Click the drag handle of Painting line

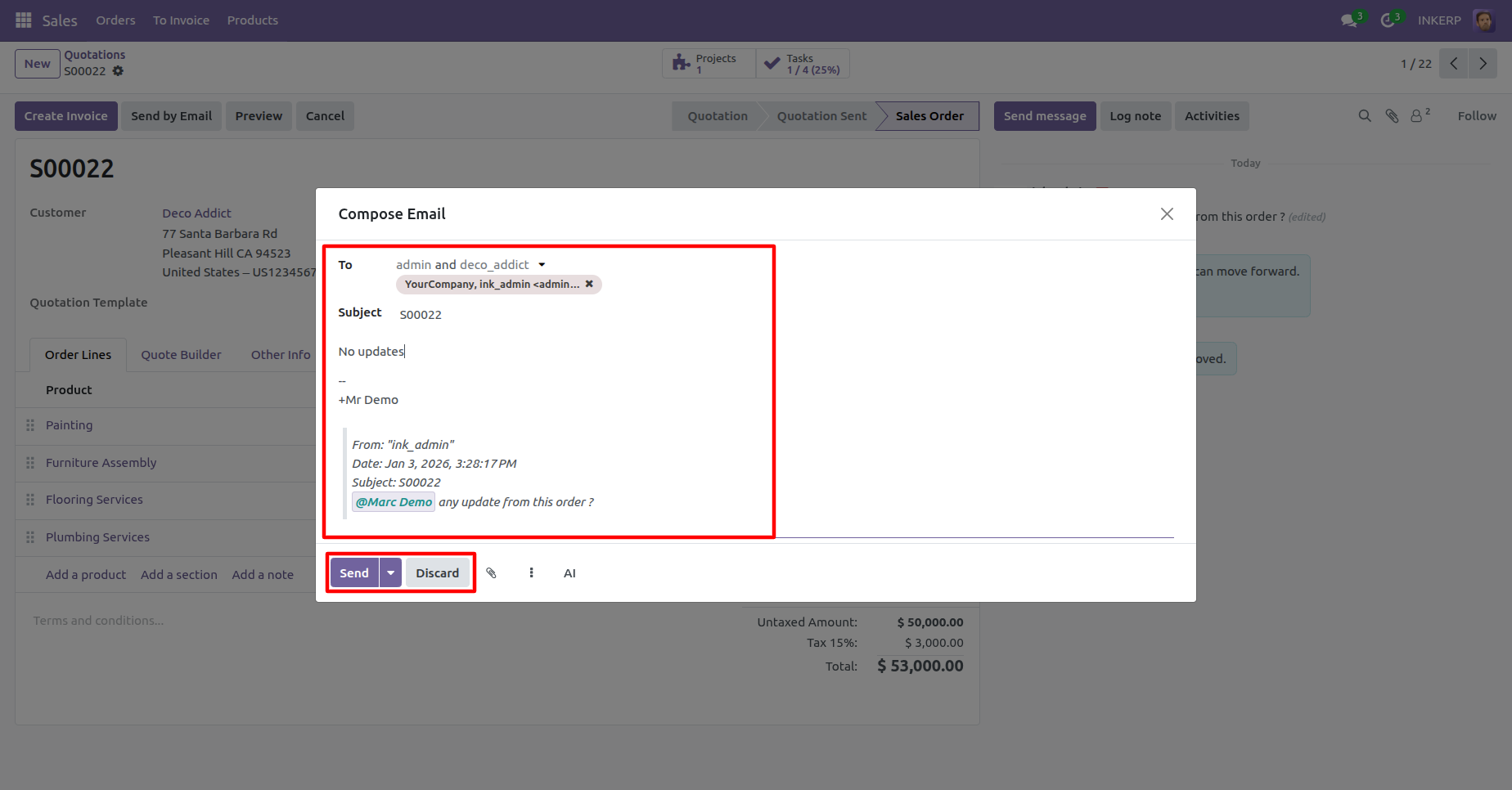coord(30,425)
